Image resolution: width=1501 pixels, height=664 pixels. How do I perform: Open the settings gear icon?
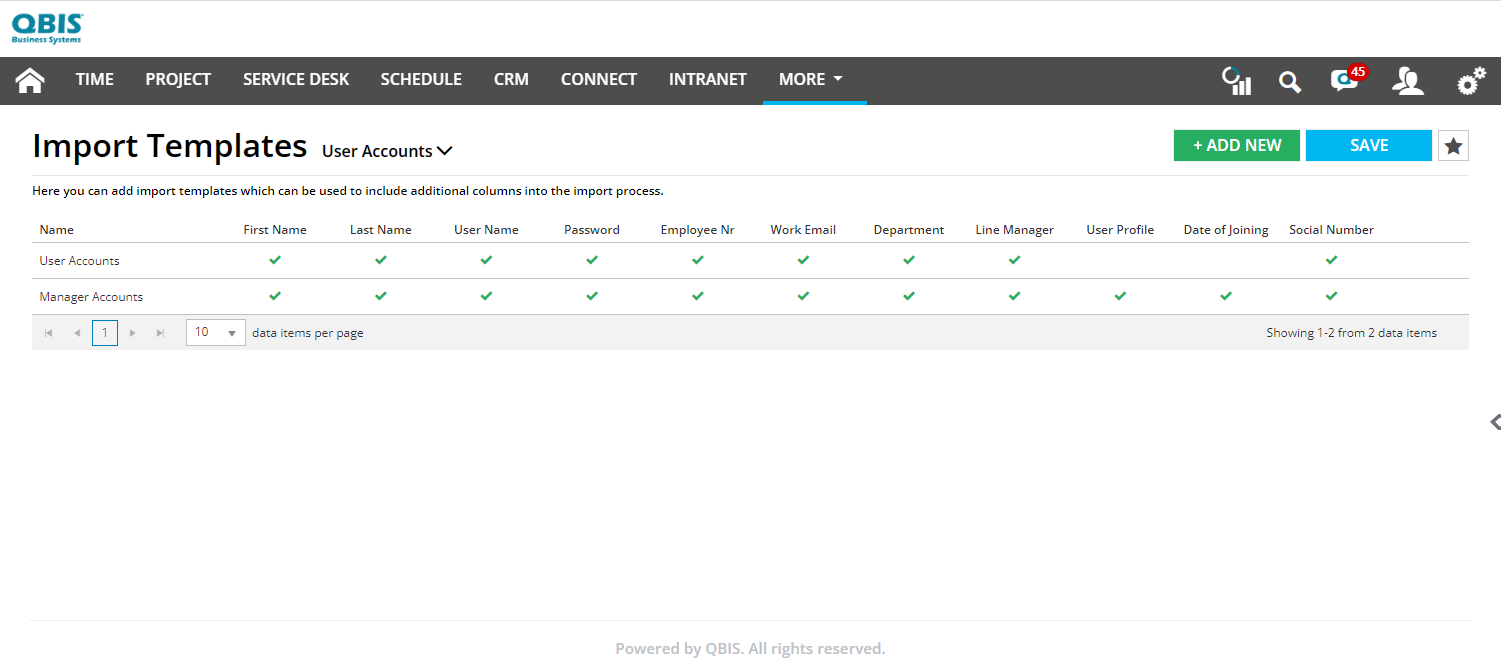(1469, 80)
